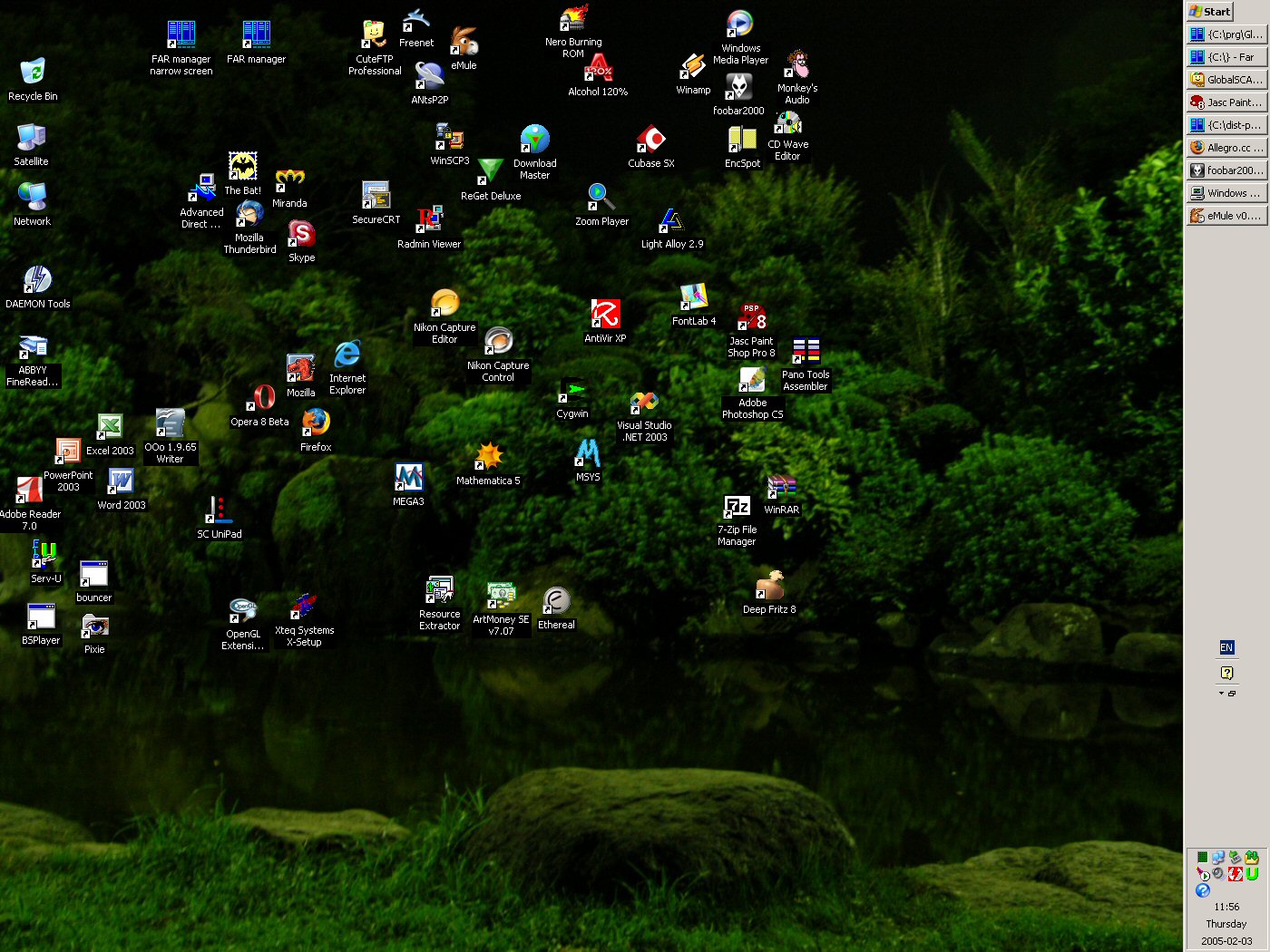Open the EN language bar indicator
This screenshot has height=952, width=1270.
1226,647
